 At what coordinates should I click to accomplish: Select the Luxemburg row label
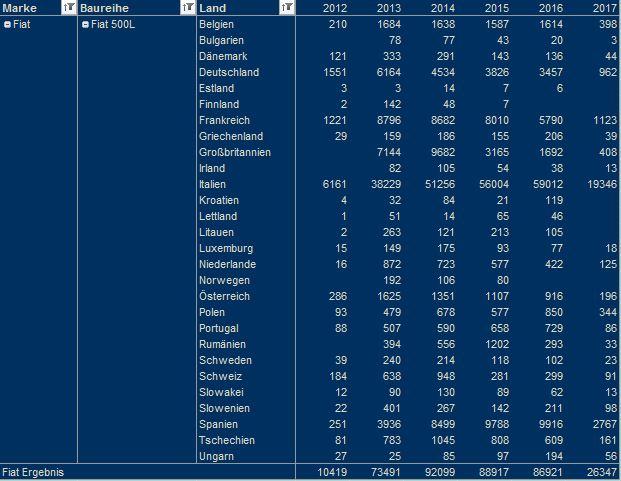(x=226, y=249)
